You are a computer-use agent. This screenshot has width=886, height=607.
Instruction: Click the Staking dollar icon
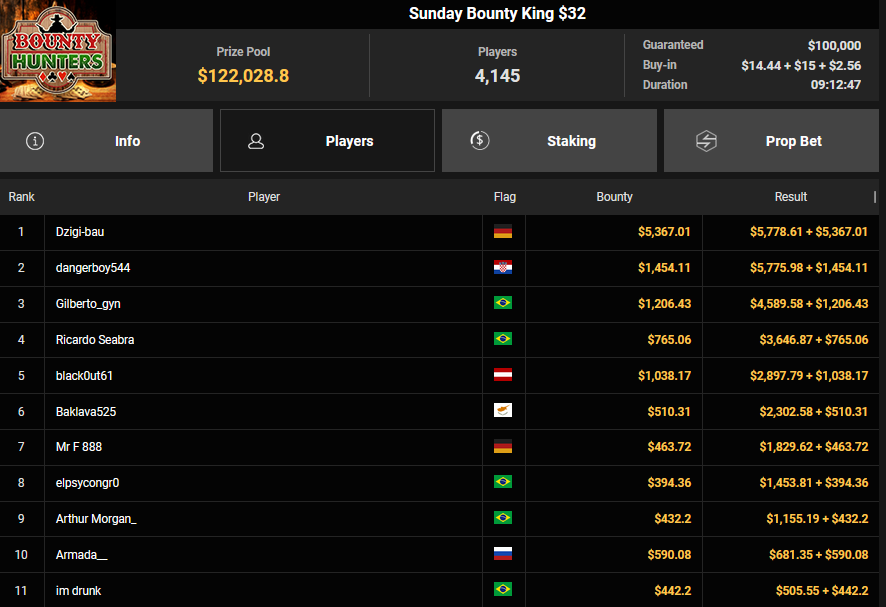(x=480, y=141)
